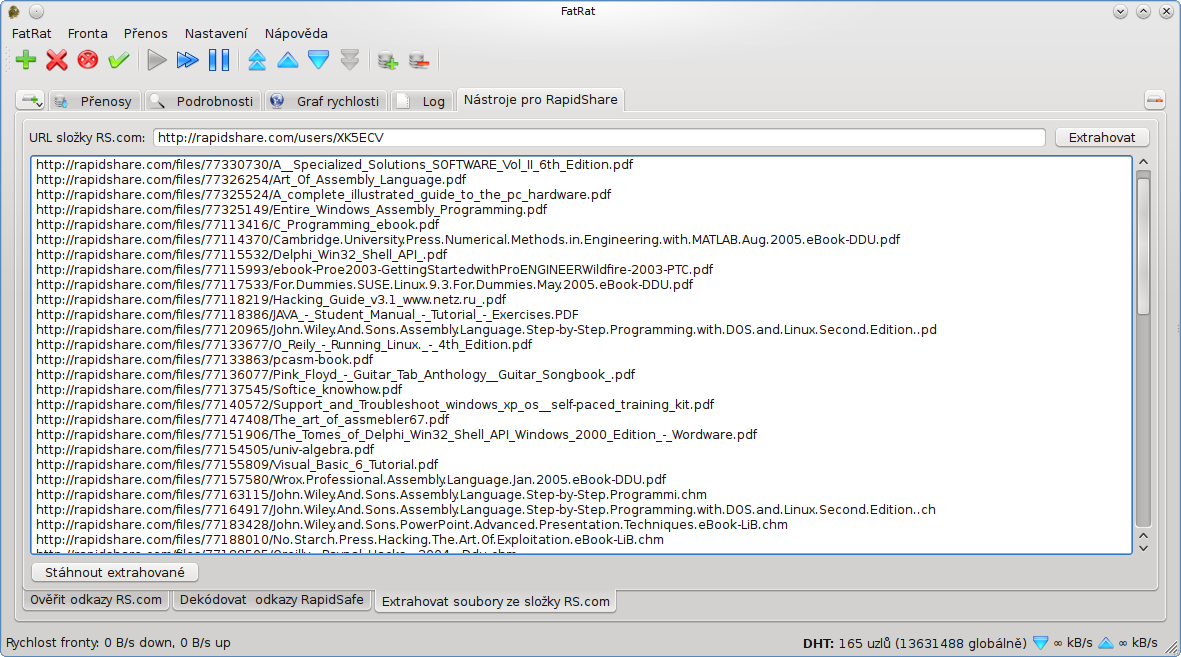This screenshot has height=657, width=1181.
Task: Click the red X delete transfer icon
Action: coord(56,60)
